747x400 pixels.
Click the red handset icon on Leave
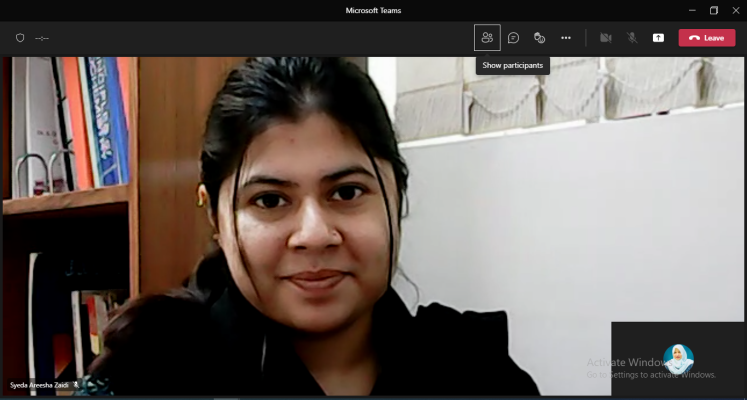pyautogui.click(x=694, y=38)
